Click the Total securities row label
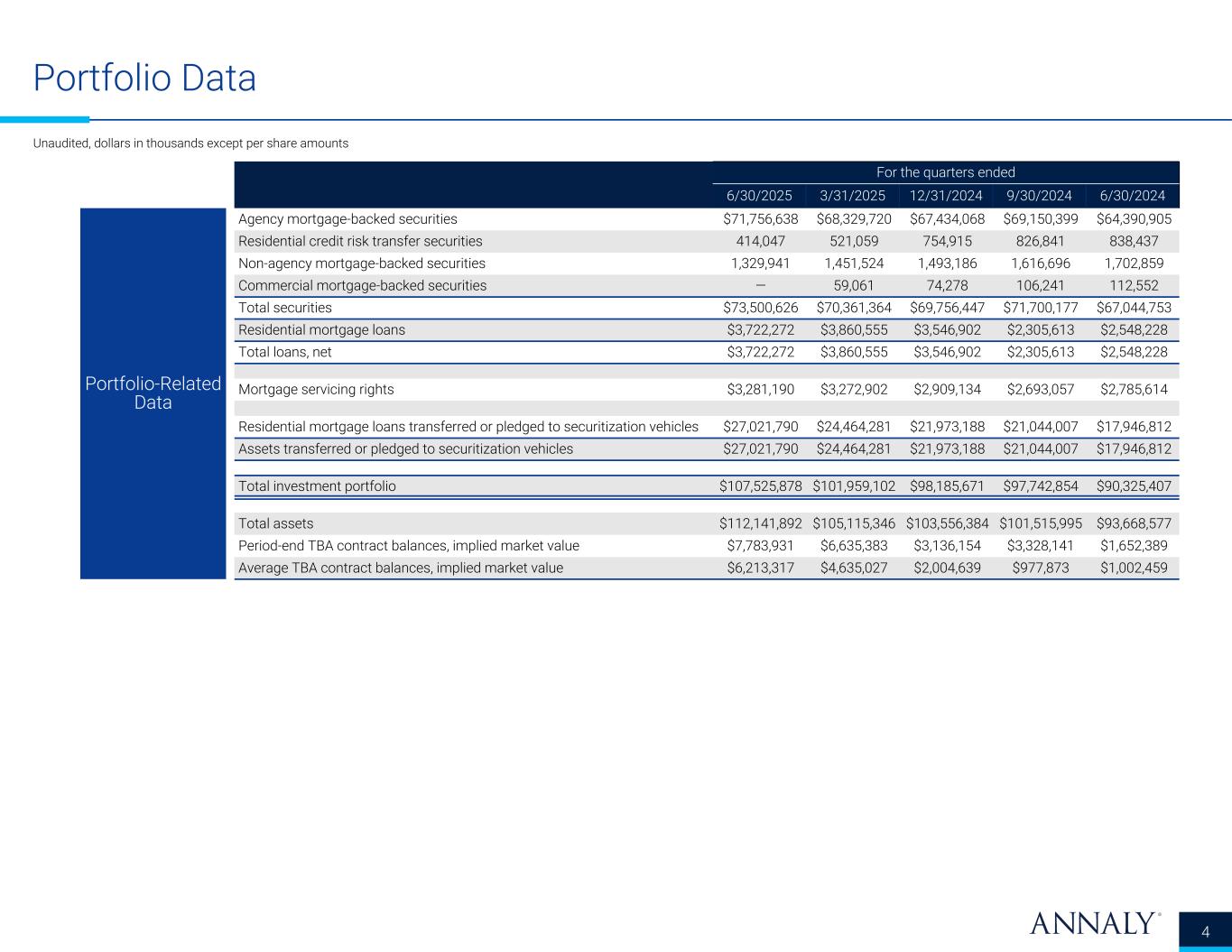Viewport: 1232px width, 952px height. (x=285, y=308)
